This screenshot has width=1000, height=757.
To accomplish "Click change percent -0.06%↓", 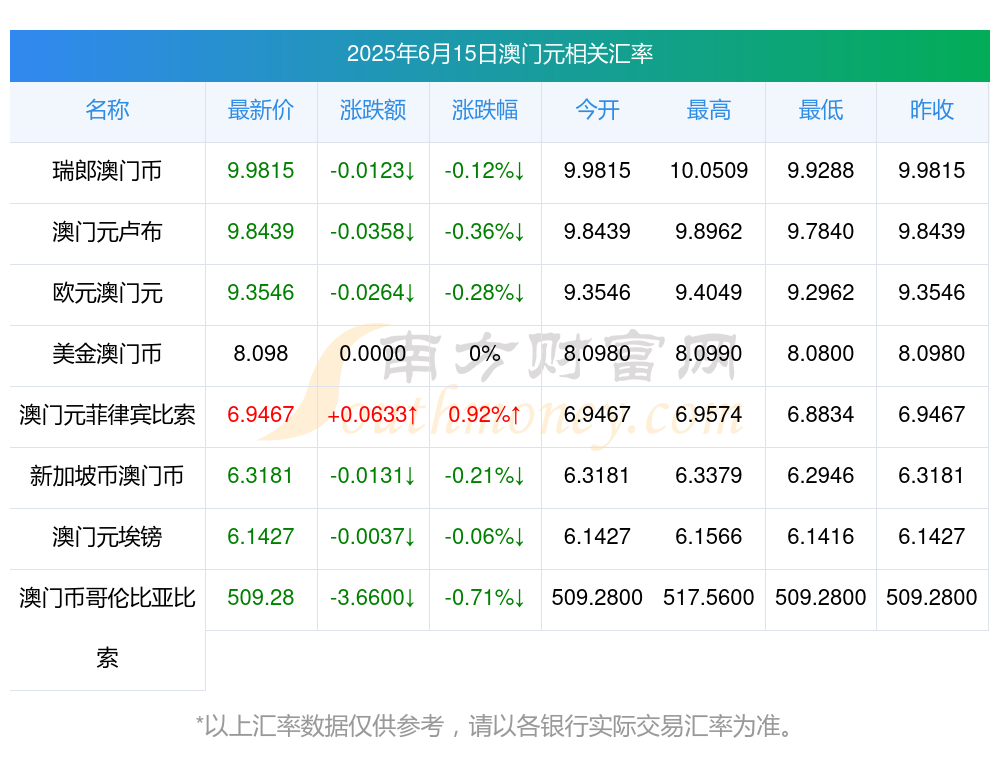I will (x=485, y=536).
